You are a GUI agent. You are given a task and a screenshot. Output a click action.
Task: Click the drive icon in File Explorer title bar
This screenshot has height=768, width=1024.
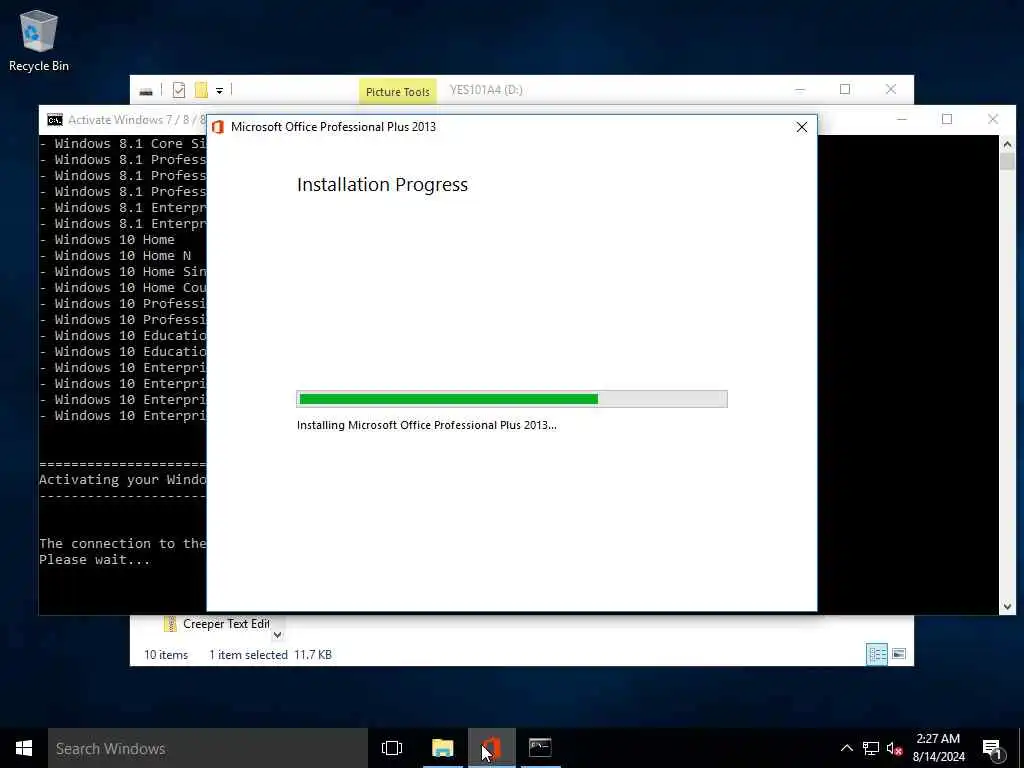coord(146,91)
